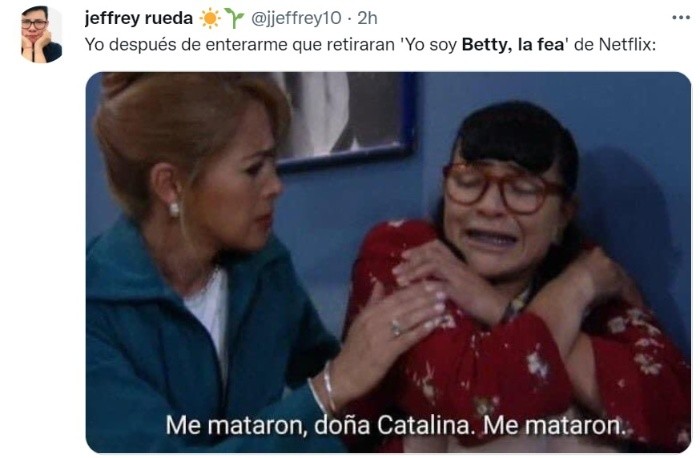The image size is (700, 458).
Task: Open jeffrey rueda's profile avatar
Action: pyautogui.click(x=41, y=34)
